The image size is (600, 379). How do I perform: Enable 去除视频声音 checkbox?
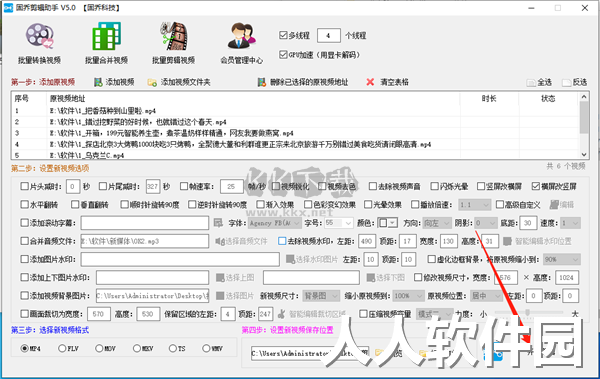373,186
